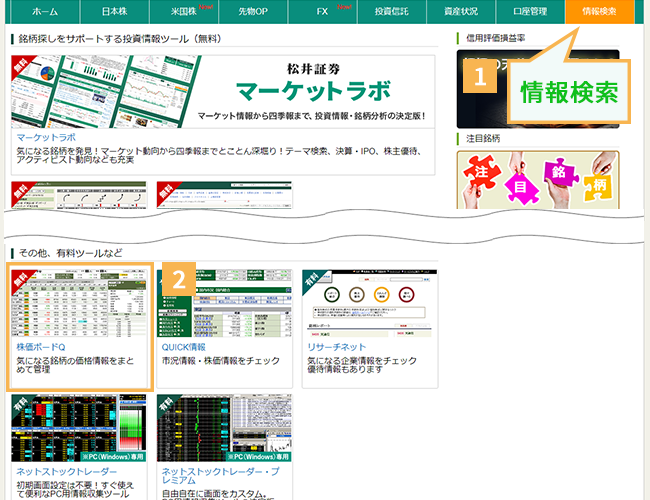Open the ネットストックトレーダー link
Image resolution: width=650 pixels, height=500 pixels.
point(66,472)
